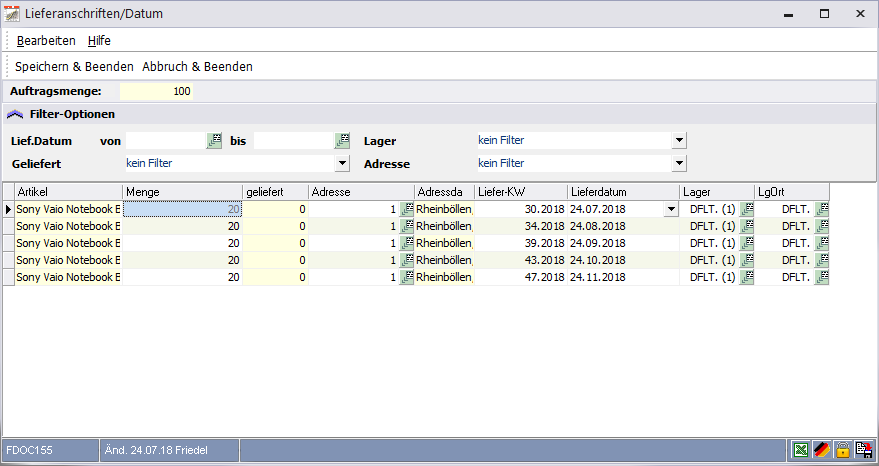This screenshot has width=879, height=466.
Task: Open Lager lookup in 24.09.2018 row
Action: [x=746, y=243]
